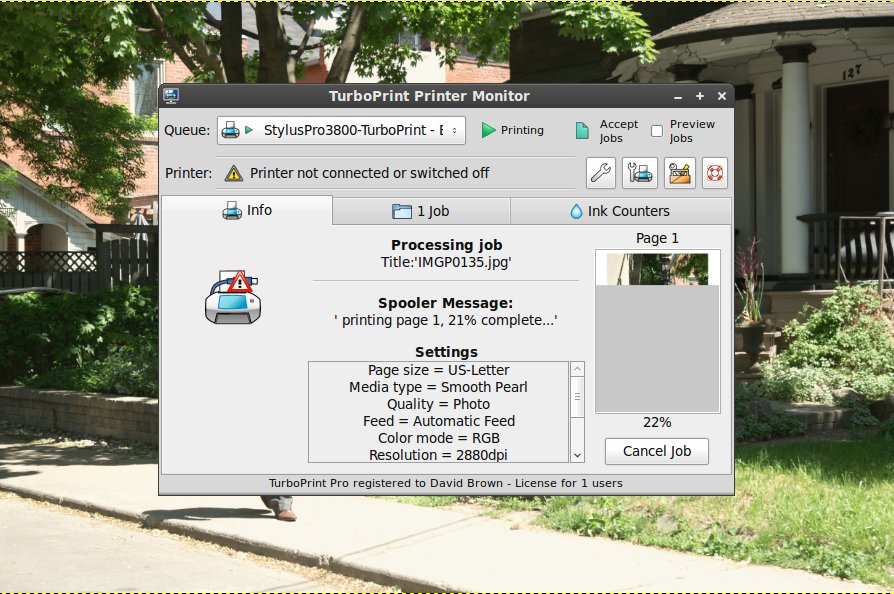Click the lifebuoy help icon
Screen dimensions: 894x594
coord(715,173)
